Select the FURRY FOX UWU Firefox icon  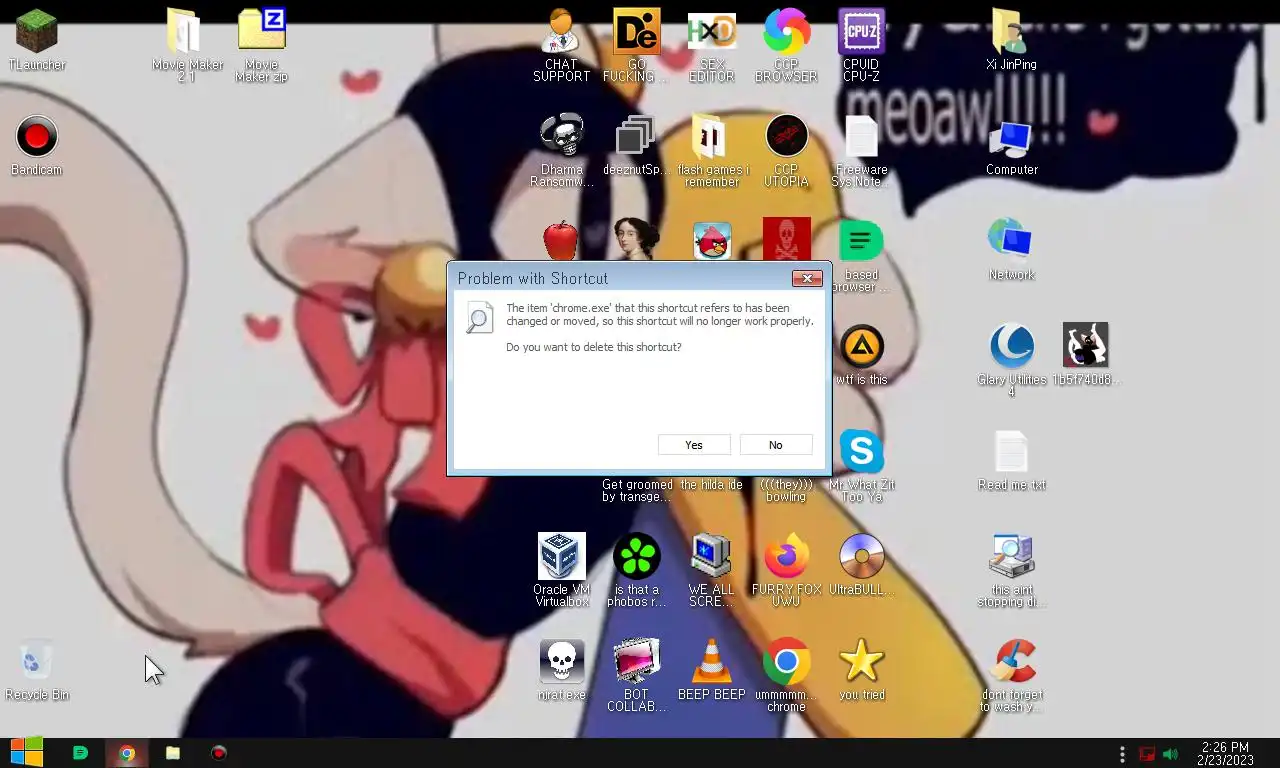point(786,570)
